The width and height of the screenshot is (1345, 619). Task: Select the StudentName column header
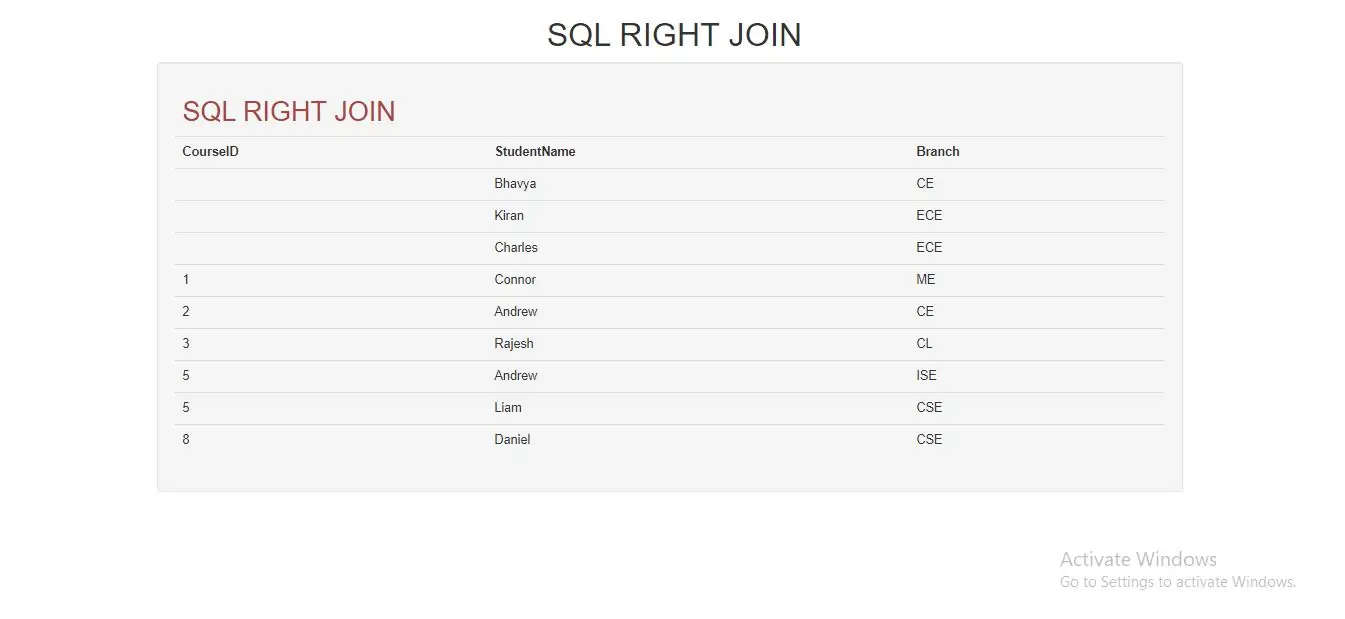pos(535,152)
